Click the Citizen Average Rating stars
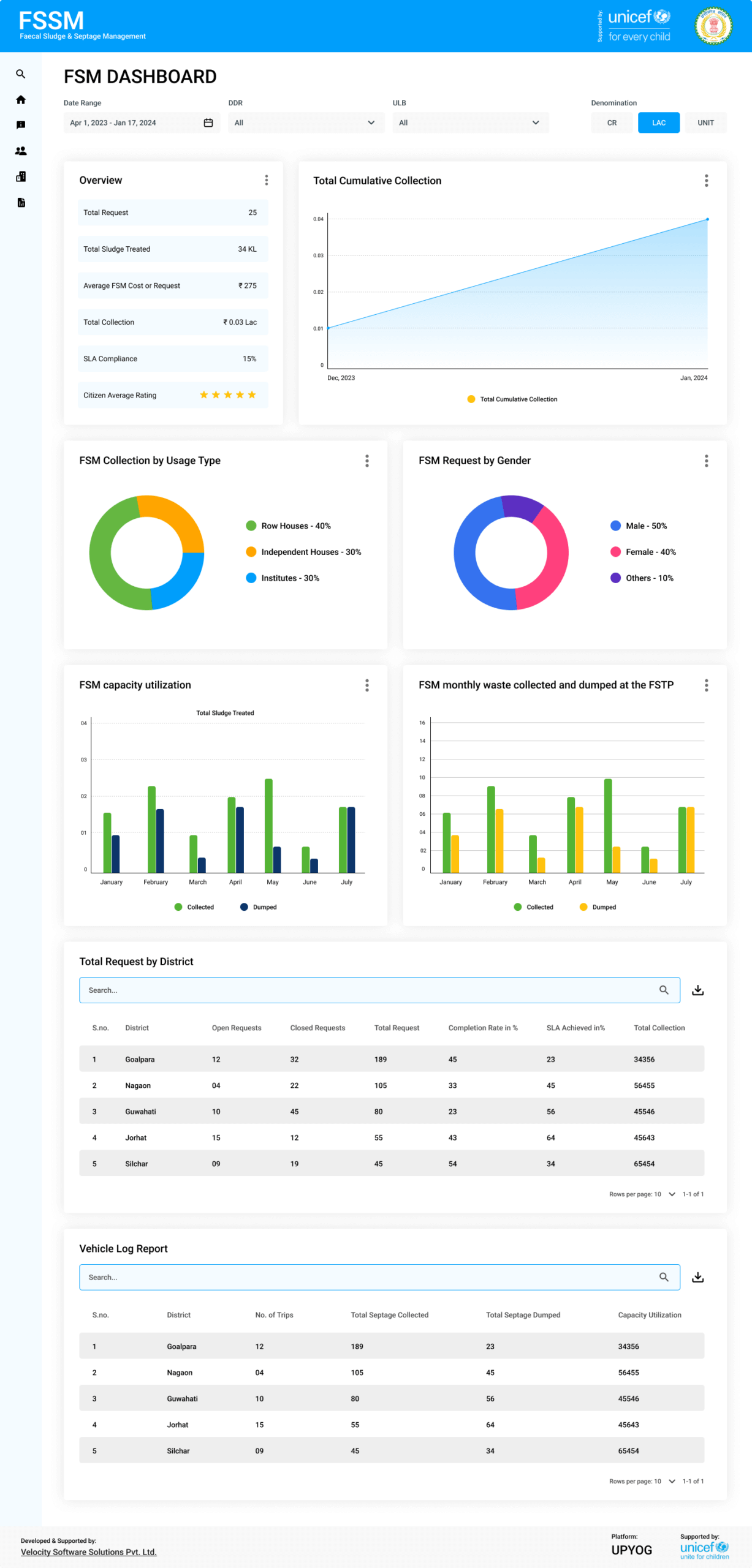Image resolution: width=752 pixels, height=1568 pixels. (x=228, y=395)
